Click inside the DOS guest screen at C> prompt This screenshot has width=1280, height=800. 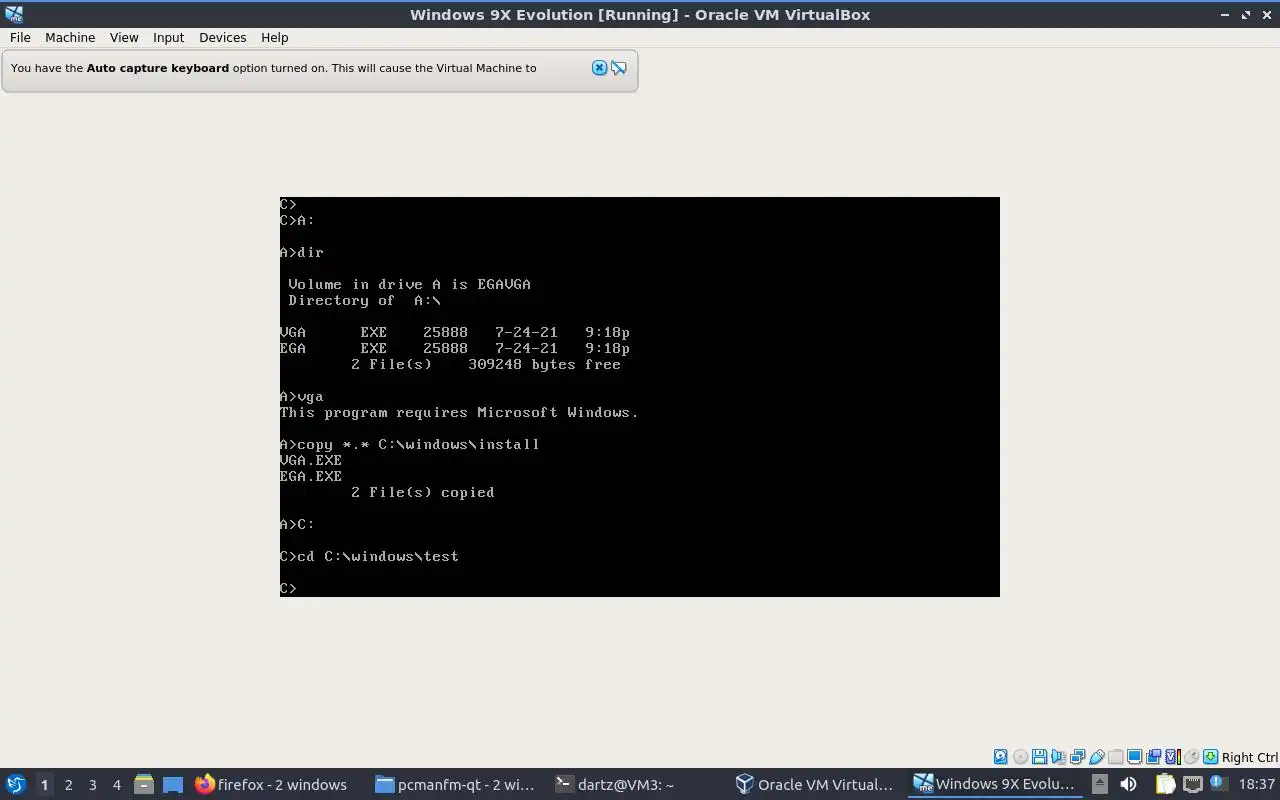coord(288,588)
